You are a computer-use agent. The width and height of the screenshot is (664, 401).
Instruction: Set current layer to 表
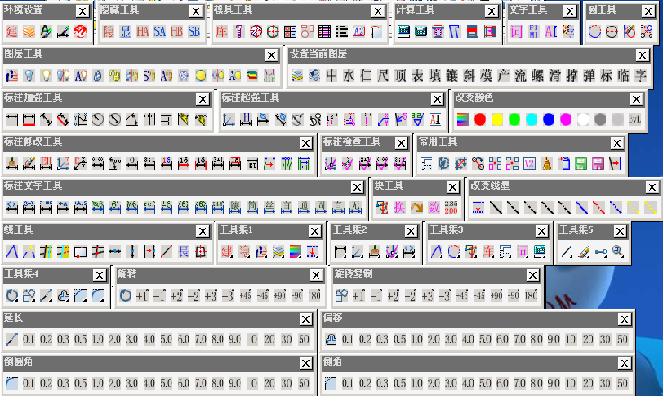coord(418,76)
